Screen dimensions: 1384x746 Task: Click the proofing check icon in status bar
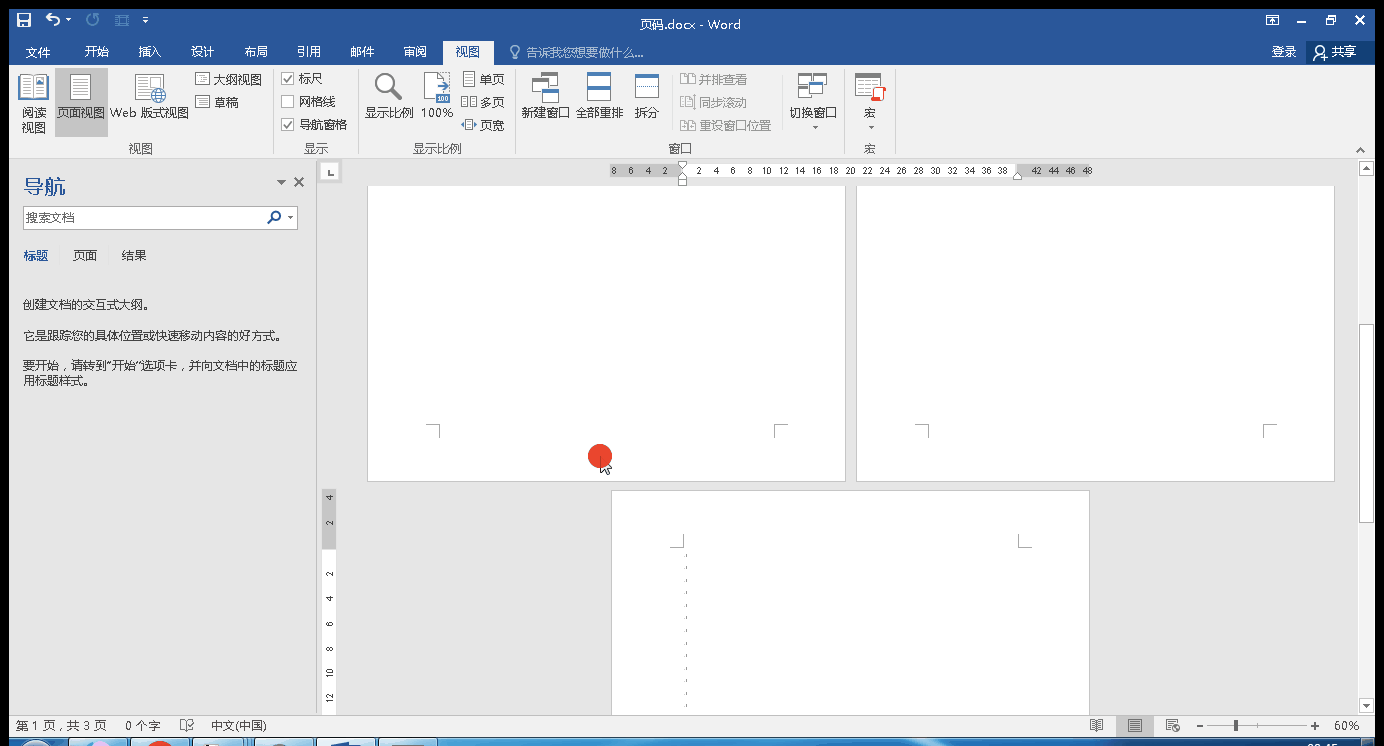coord(187,726)
